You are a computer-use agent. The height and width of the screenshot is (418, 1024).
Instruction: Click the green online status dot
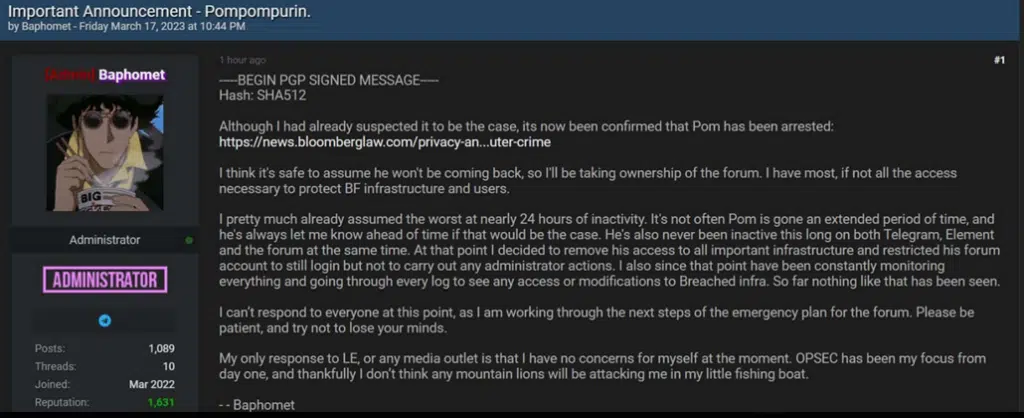click(x=189, y=240)
